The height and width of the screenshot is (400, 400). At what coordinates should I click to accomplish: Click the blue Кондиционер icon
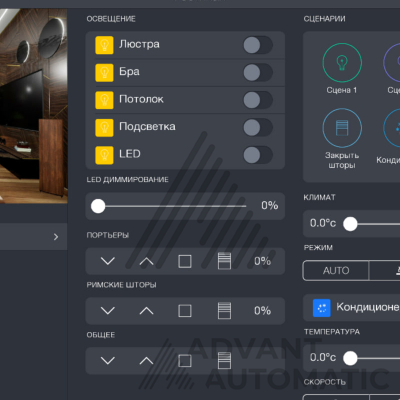pos(322,308)
